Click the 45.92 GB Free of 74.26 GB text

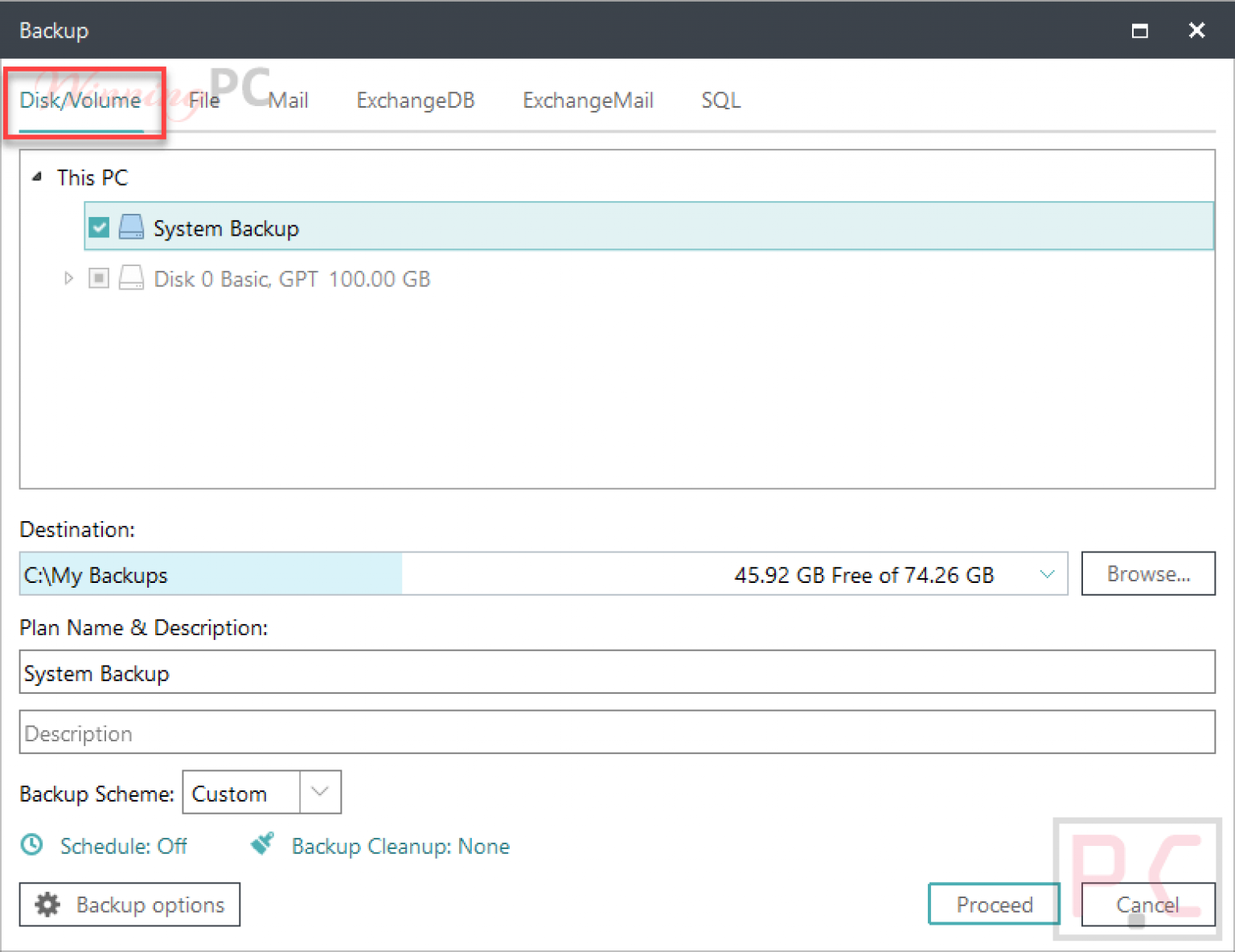pyautogui.click(x=864, y=575)
